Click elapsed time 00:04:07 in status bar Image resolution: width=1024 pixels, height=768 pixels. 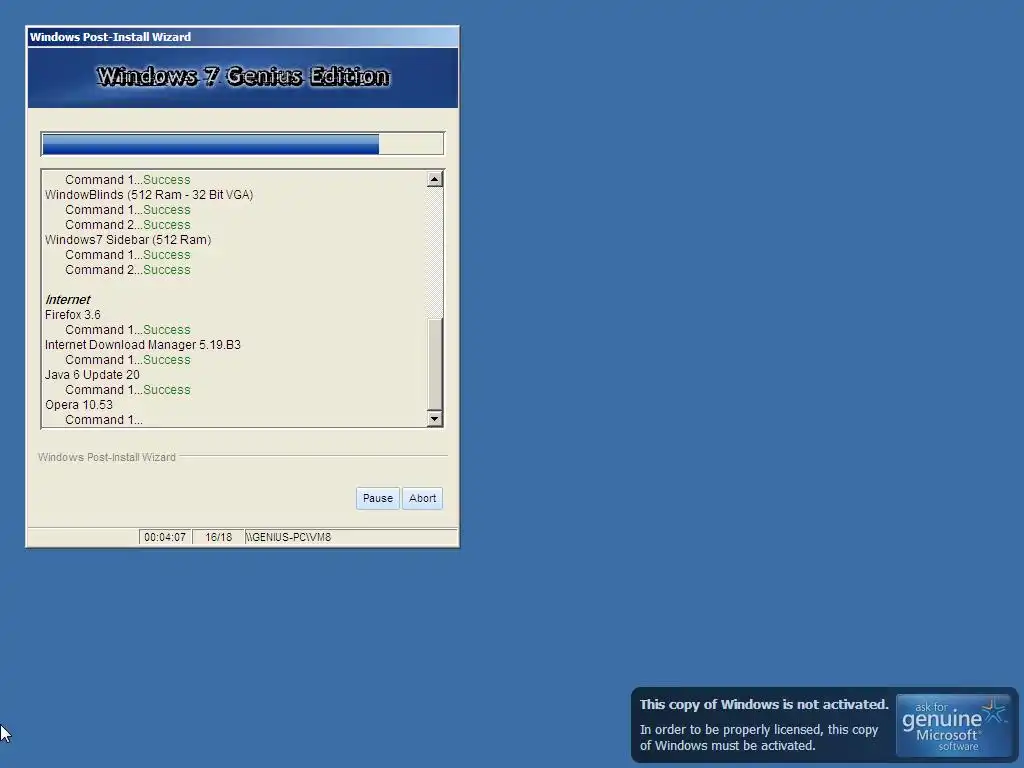point(165,537)
